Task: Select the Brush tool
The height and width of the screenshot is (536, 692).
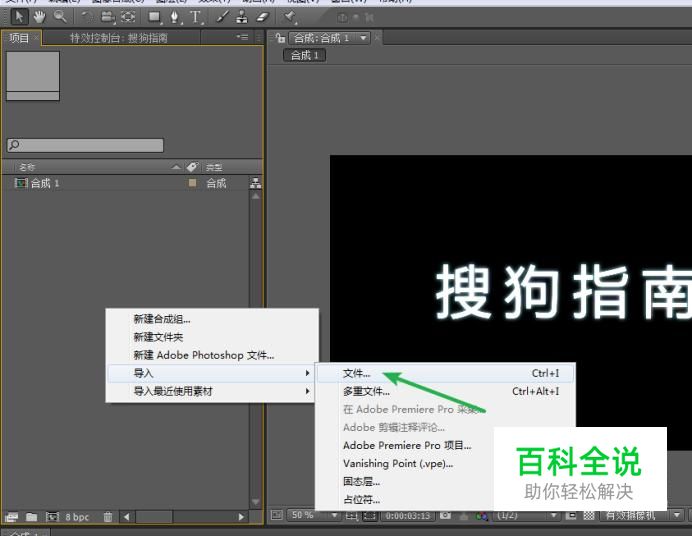Action: tap(222, 17)
